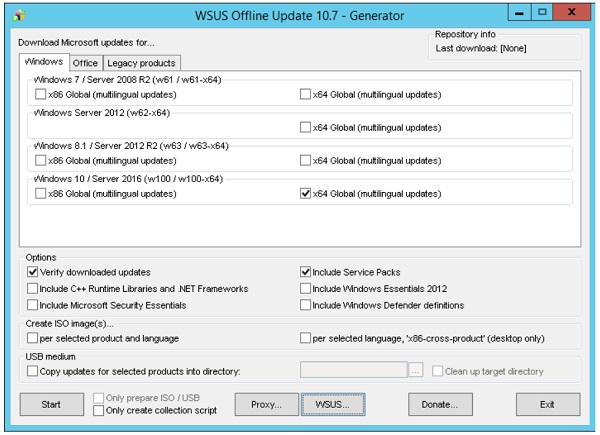
Task: Click 'Windows Server 2012 (w62-x64)' group label
Action: [102, 113]
